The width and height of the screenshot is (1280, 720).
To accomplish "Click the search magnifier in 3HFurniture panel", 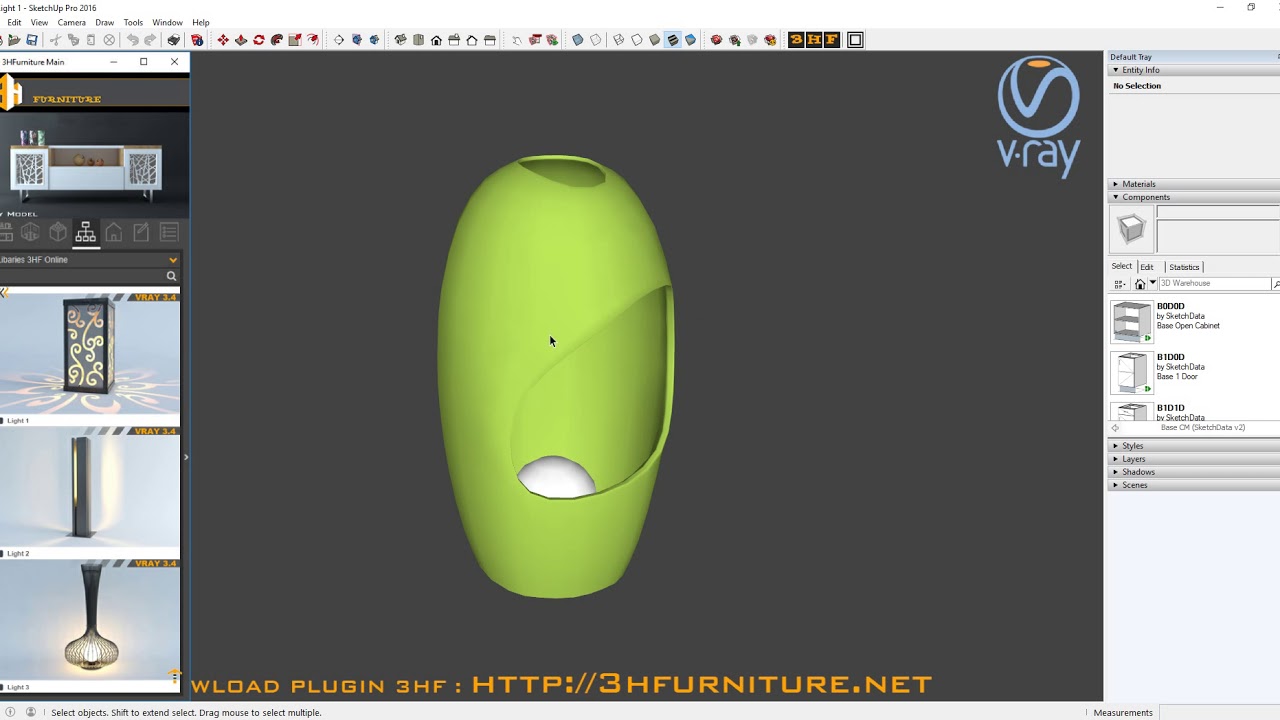I will [x=171, y=276].
